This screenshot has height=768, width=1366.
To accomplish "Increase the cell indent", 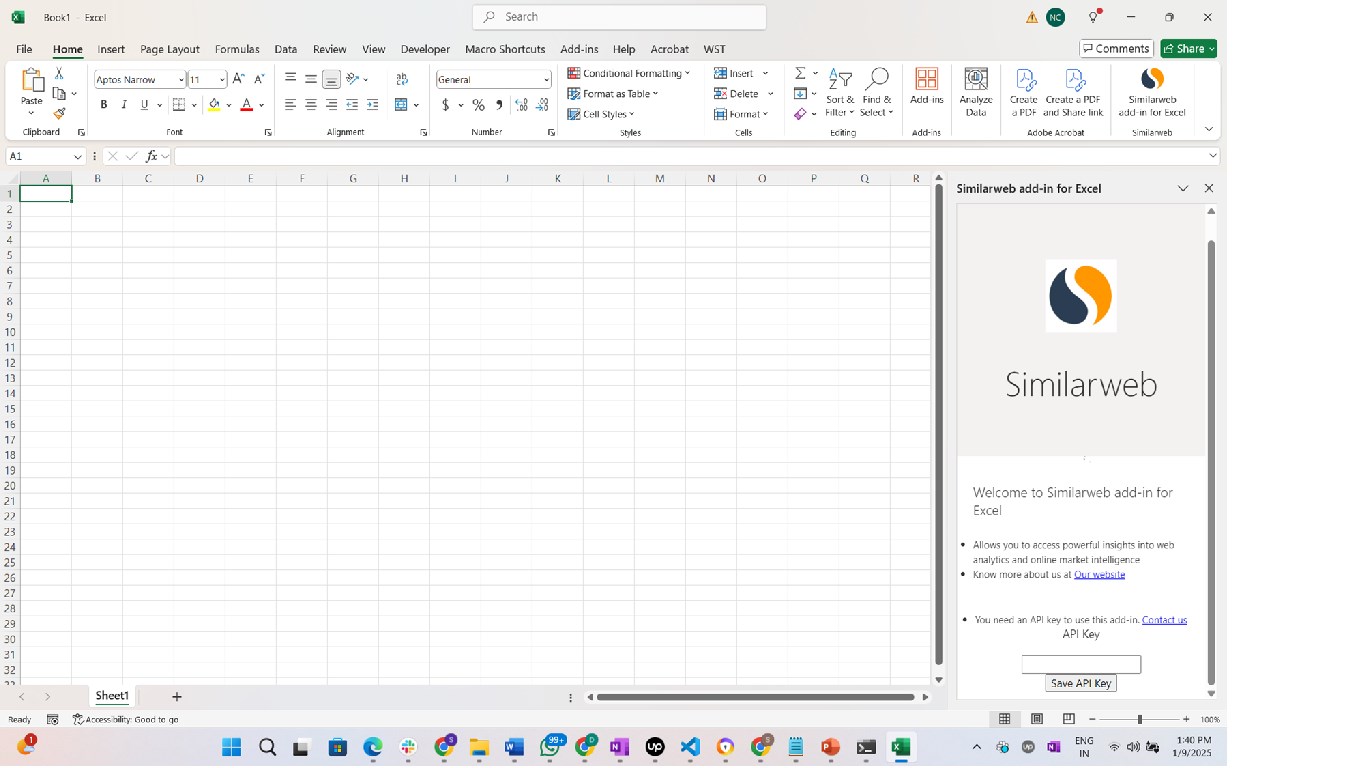I will 372,105.
